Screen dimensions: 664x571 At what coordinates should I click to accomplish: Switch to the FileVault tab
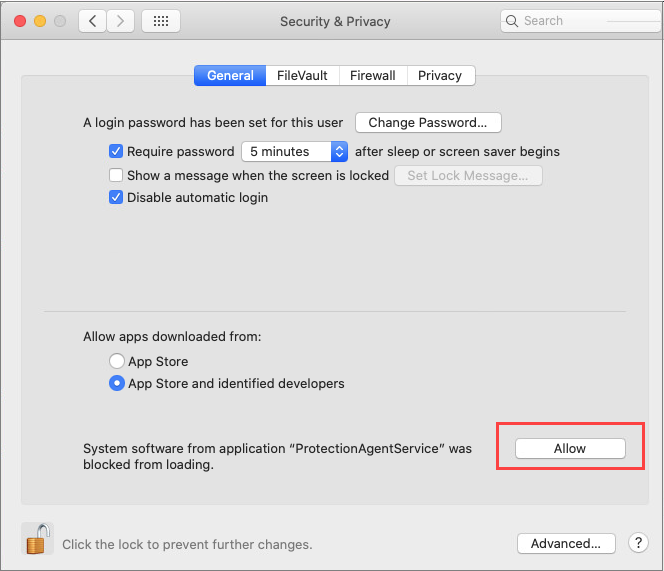[302, 76]
